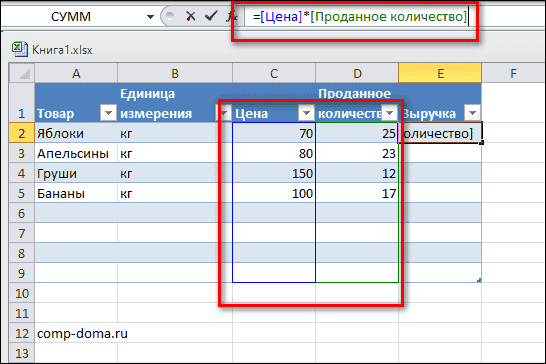Click the Выручка header cell text

click(429, 114)
